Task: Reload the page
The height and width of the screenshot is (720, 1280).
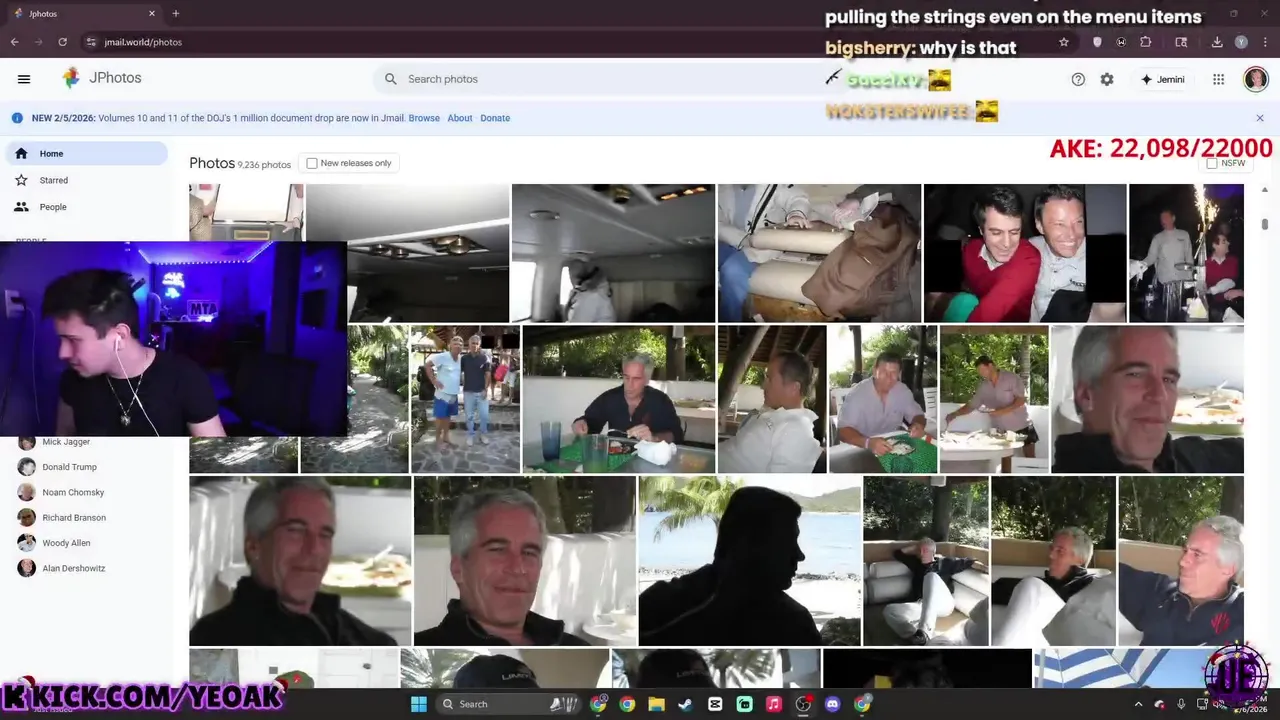Action: click(x=62, y=42)
